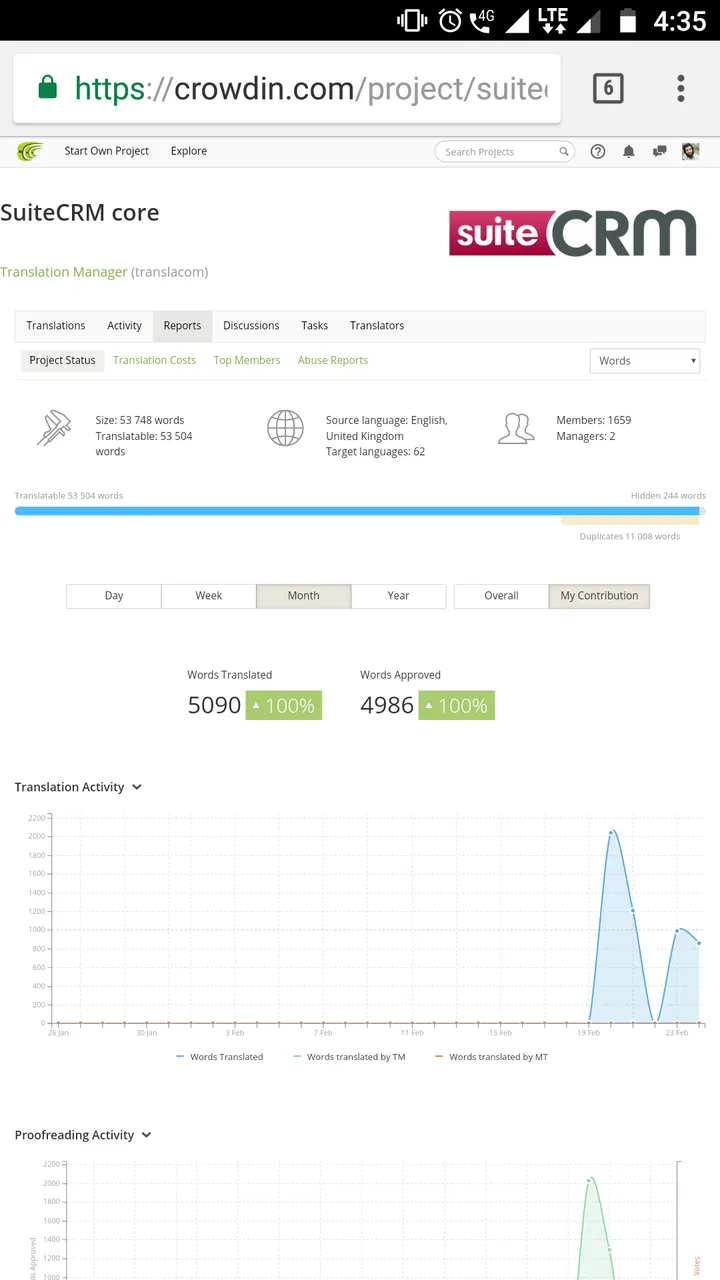Image resolution: width=720 pixels, height=1280 pixels.
Task: Toggle Words translated by MT legend
Action: pos(491,1057)
